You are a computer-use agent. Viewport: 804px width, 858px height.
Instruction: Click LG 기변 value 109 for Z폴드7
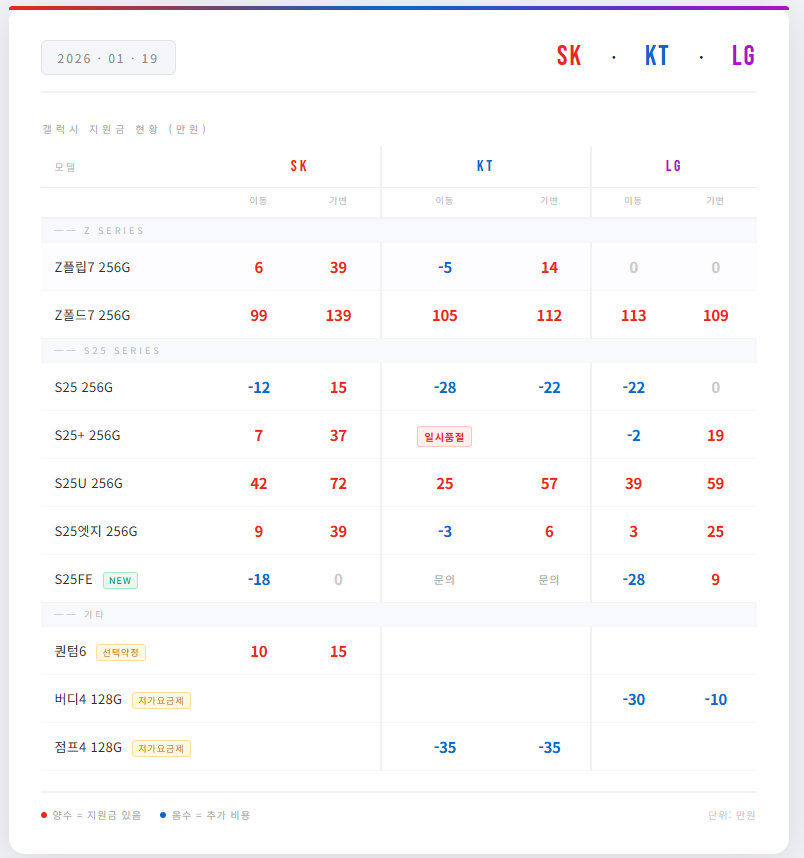click(x=716, y=316)
